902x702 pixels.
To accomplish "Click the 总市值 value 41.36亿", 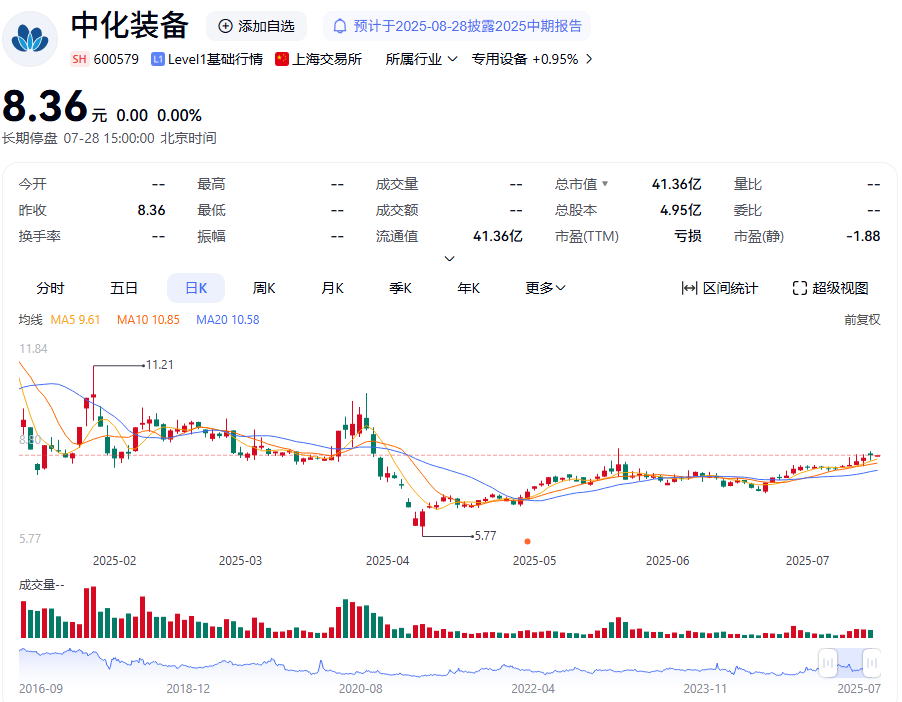I will click(676, 184).
